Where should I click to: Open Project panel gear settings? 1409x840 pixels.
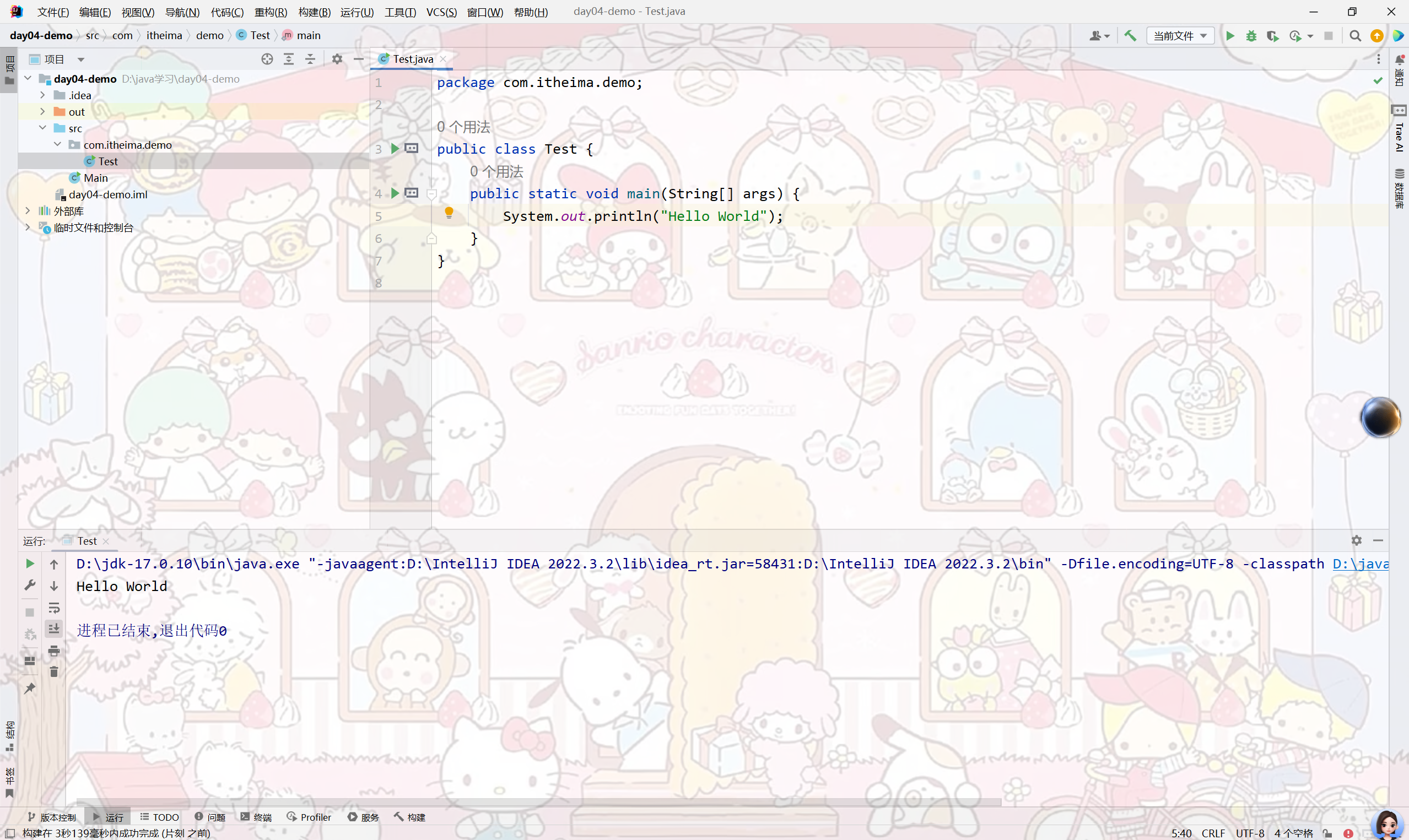point(337,59)
